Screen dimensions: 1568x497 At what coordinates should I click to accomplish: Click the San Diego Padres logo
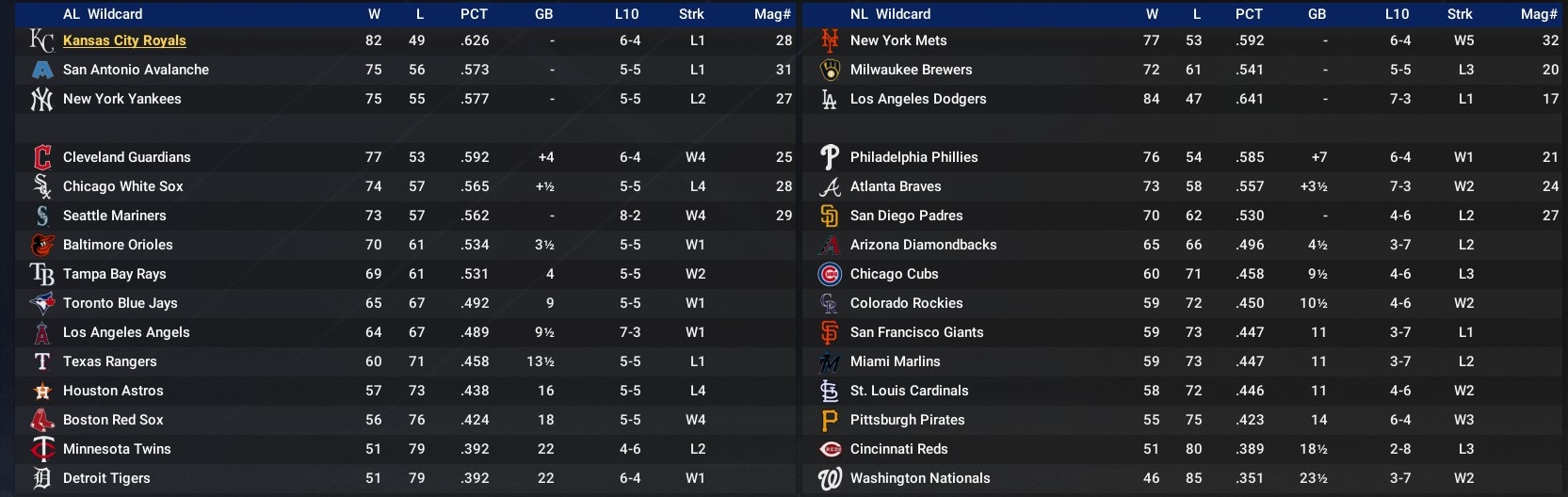[x=830, y=216]
